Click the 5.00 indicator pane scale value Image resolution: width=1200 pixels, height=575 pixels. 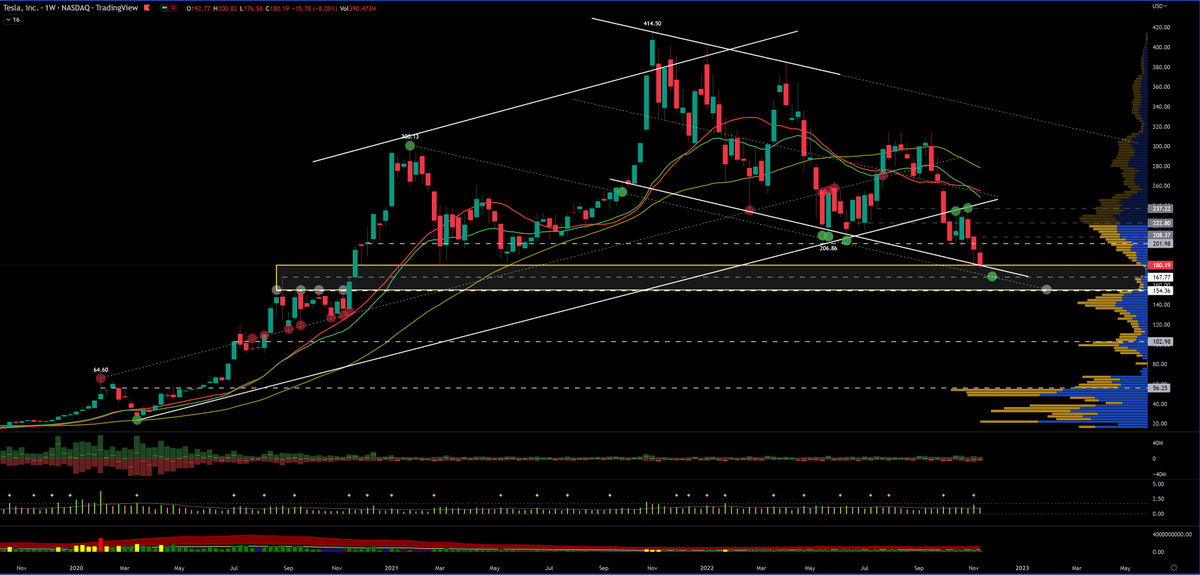coord(1158,485)
